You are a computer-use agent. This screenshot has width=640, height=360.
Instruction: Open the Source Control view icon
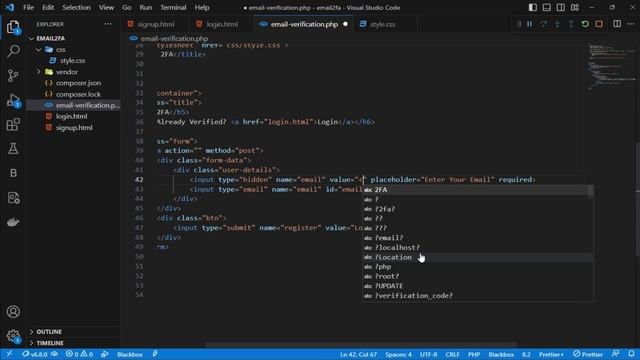pos(13,76)
